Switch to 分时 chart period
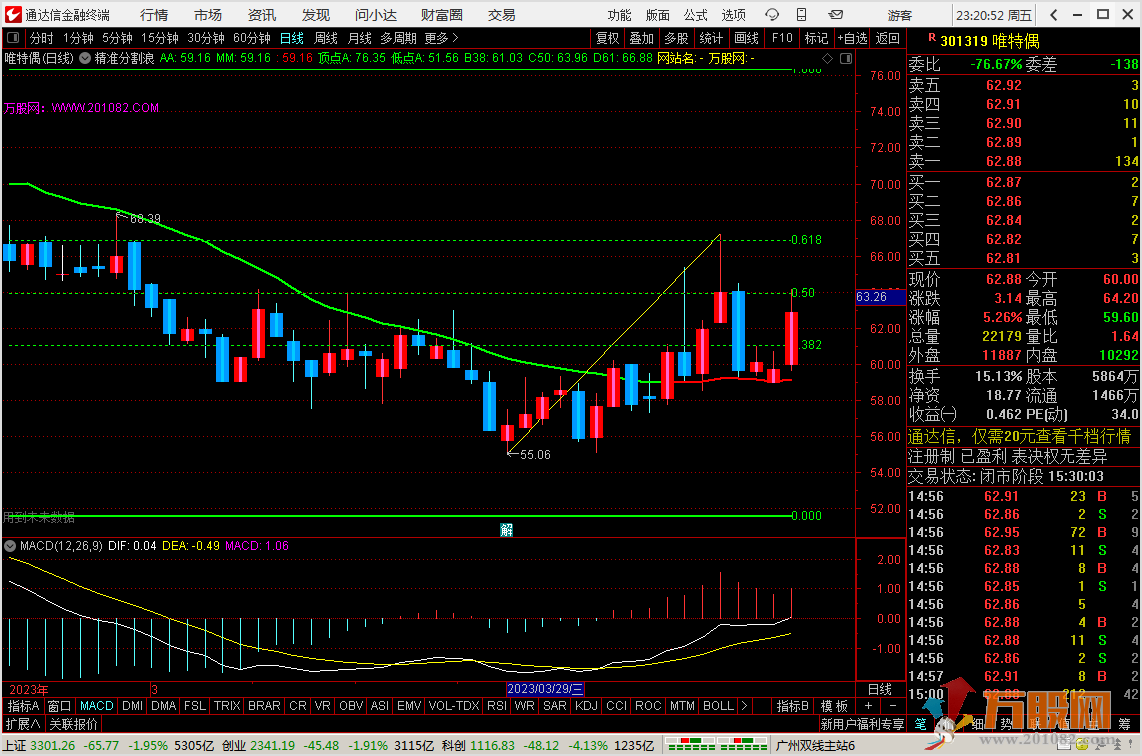Screen dimensions: 1142x756 click(x=42, y=38)
